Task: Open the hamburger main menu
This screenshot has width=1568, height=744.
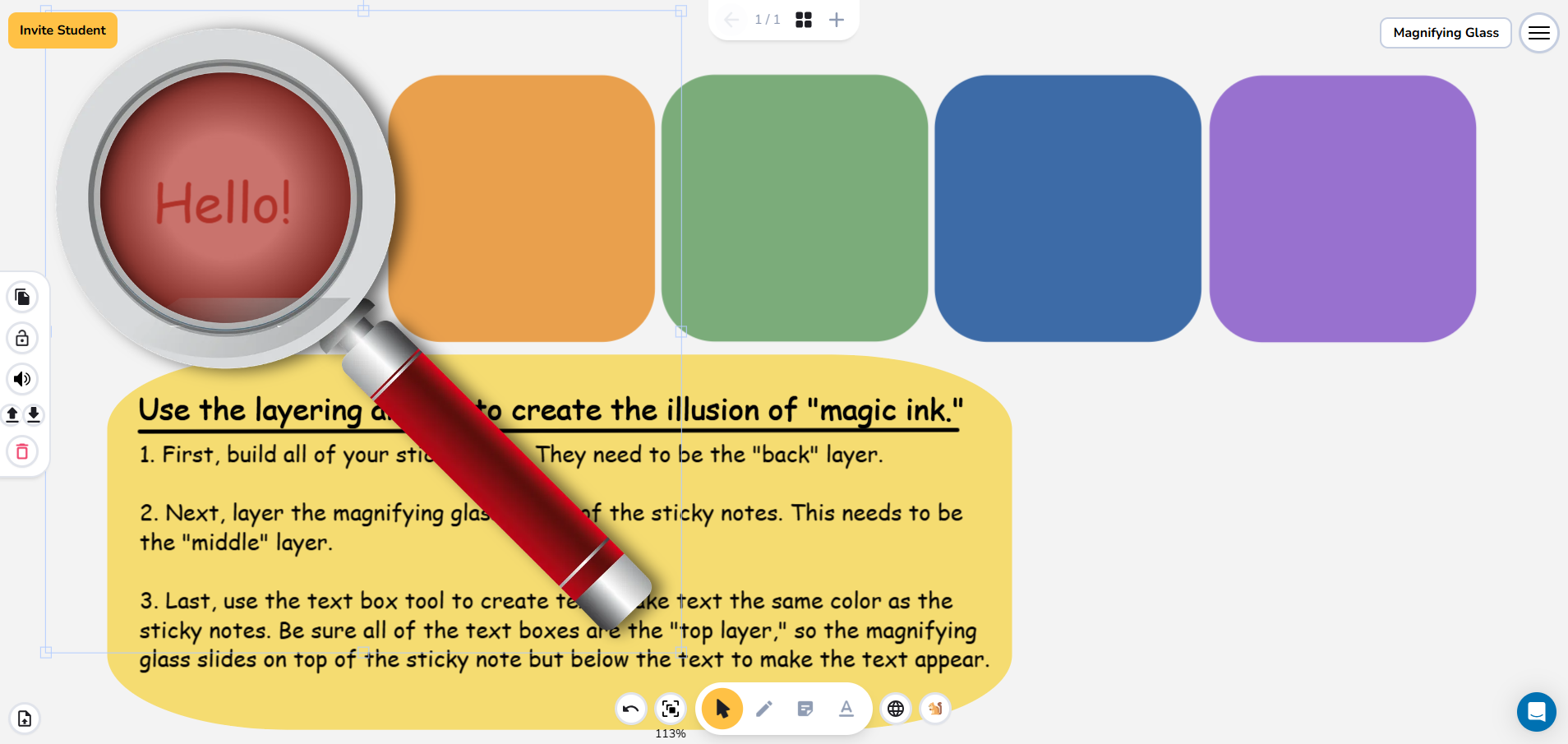Action: coord(1539,33)
